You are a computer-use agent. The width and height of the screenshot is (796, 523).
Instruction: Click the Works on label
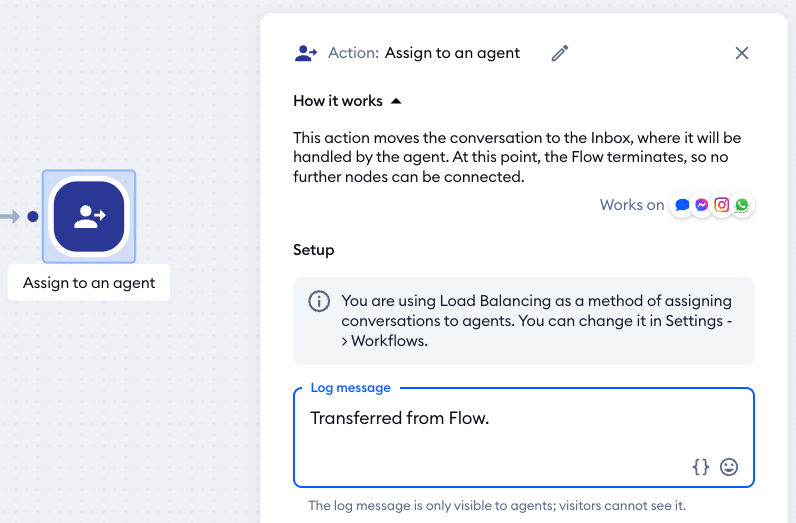632,205
